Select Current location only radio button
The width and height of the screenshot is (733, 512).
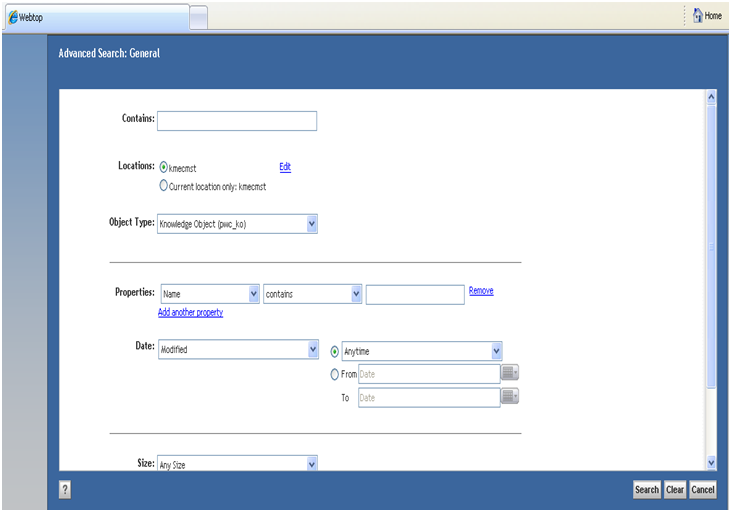pos(163,186)
